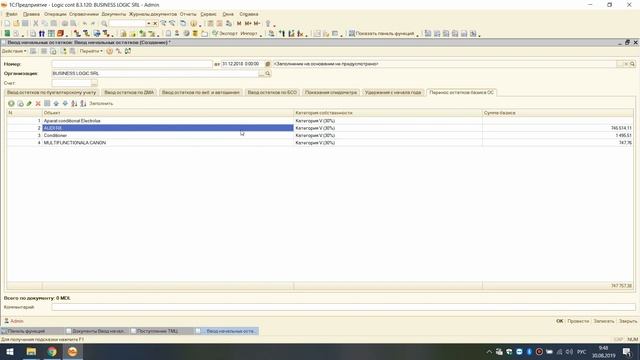Switch to Панель функций window tab at the bottom
Screen dimensions: 640x360
point(32,331)
